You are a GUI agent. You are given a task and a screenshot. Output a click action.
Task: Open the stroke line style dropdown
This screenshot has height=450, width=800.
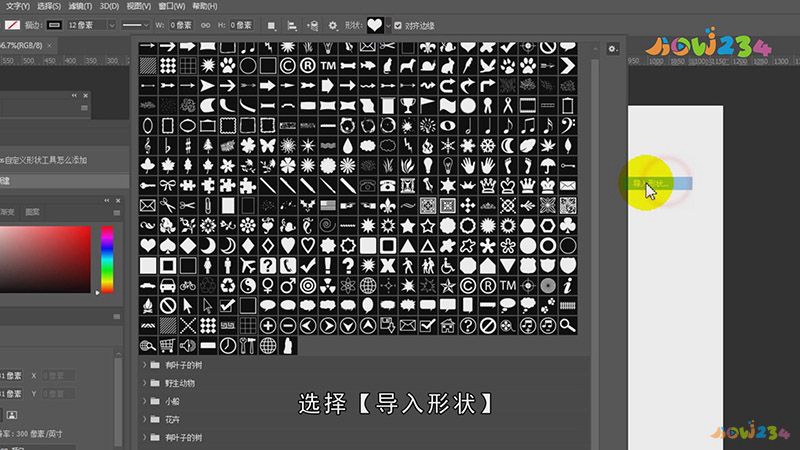coord(136,25)
